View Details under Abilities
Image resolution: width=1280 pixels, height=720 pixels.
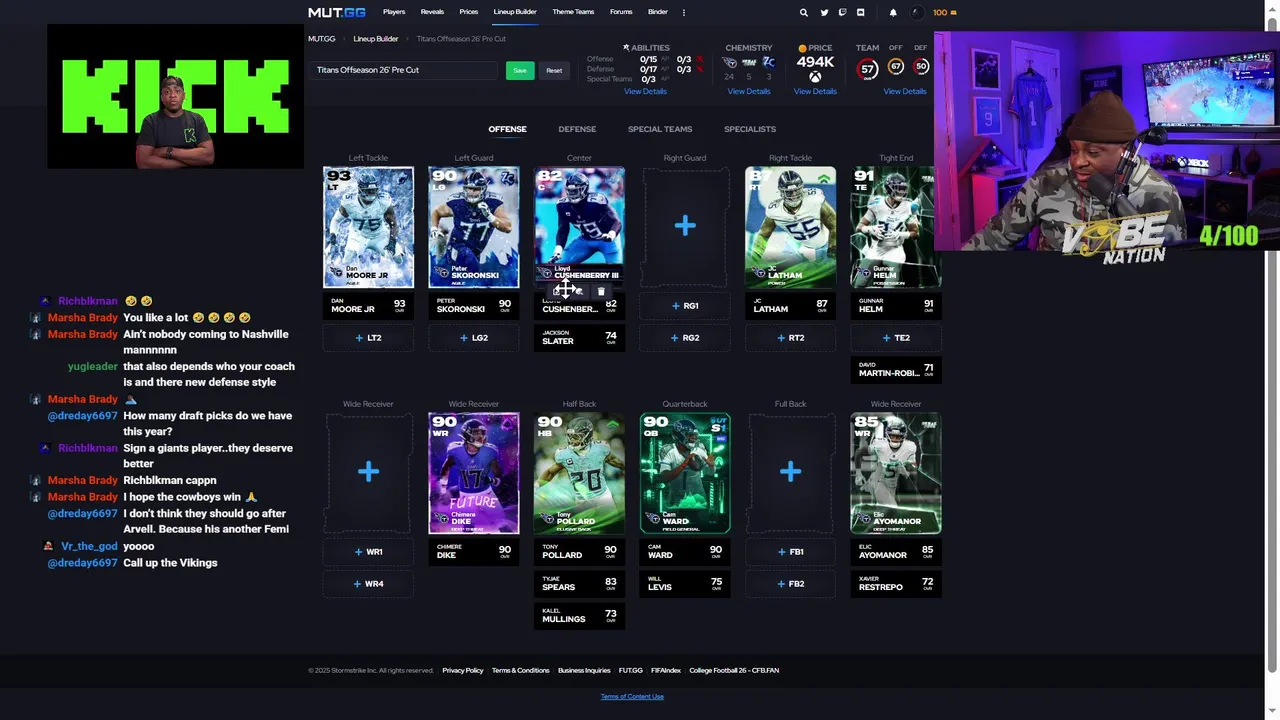point(645,91)
